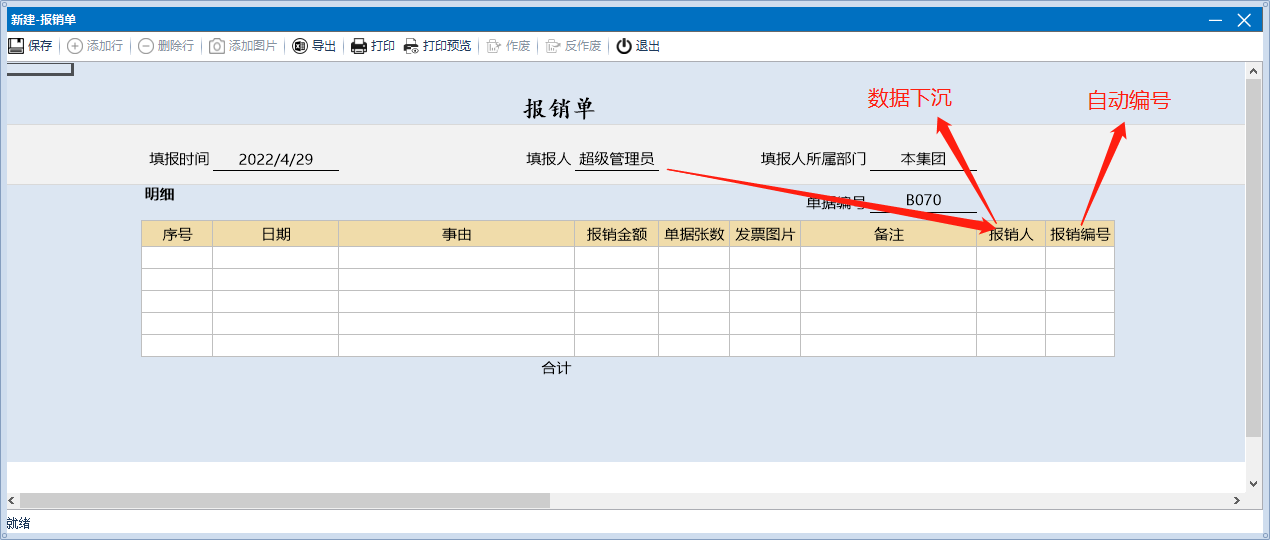Click the Add Row (添加行) icon
This screenshot has height=540, width=1270.
pos(75,46)
